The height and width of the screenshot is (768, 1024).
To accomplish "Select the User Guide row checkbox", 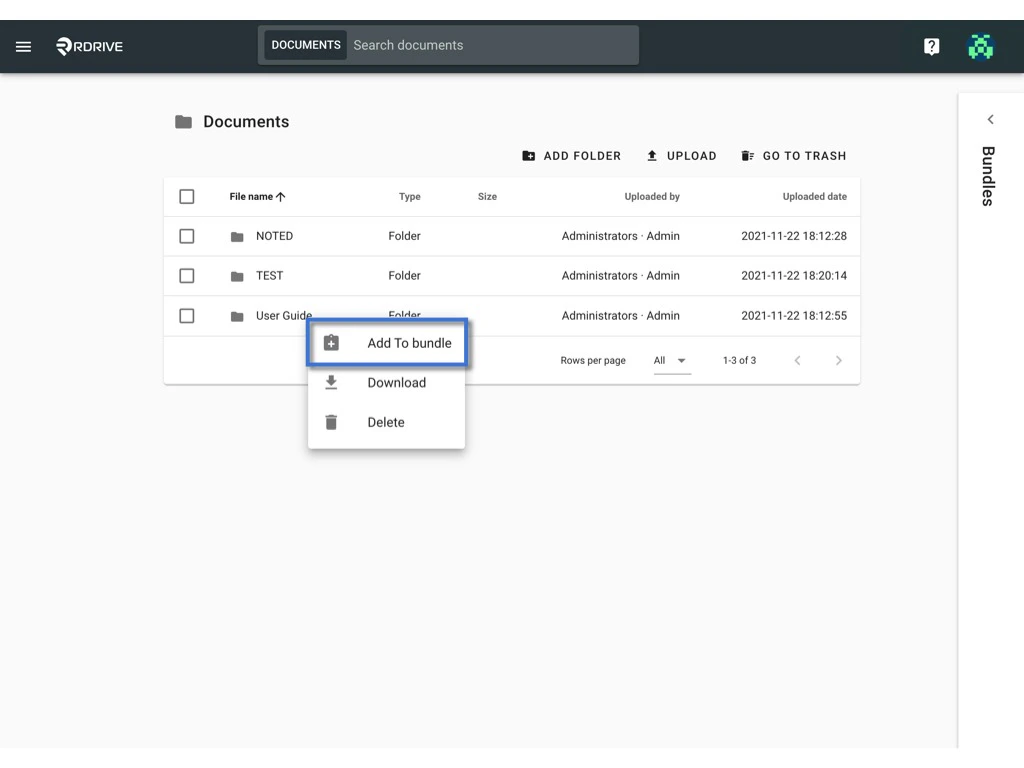I will click(187, 316).
